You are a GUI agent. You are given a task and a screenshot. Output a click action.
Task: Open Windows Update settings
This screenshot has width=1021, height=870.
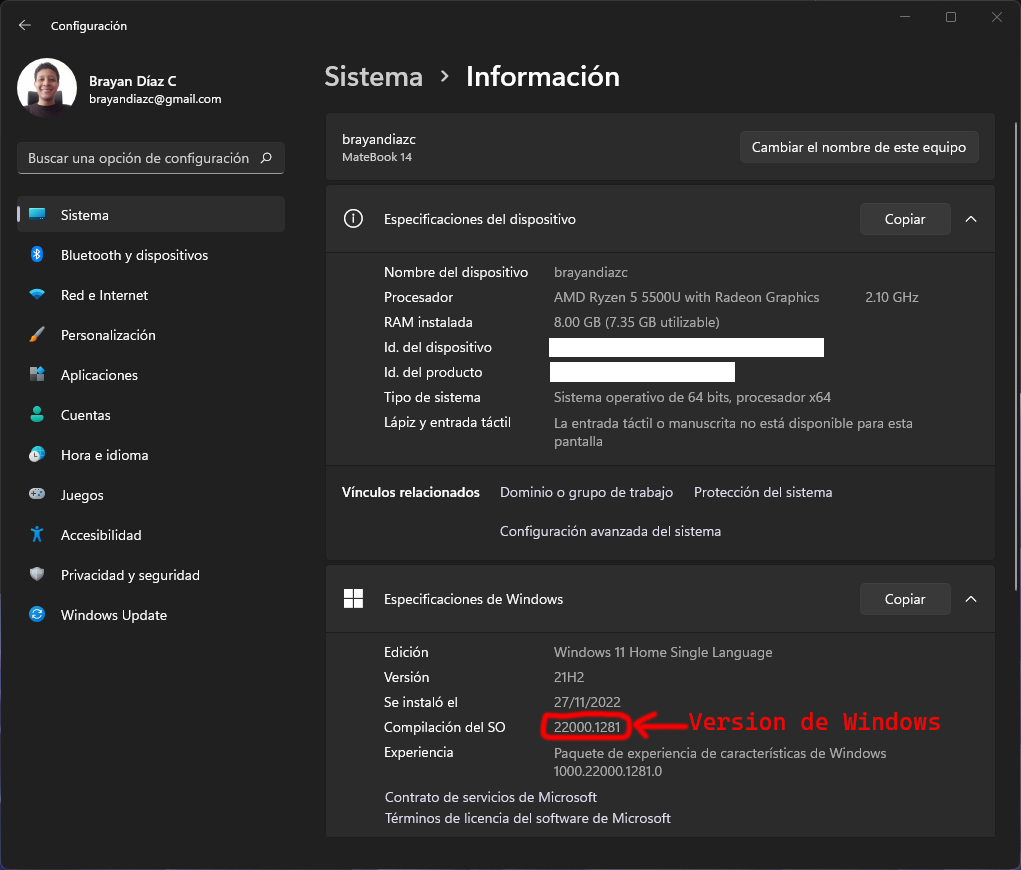point(150,614)
